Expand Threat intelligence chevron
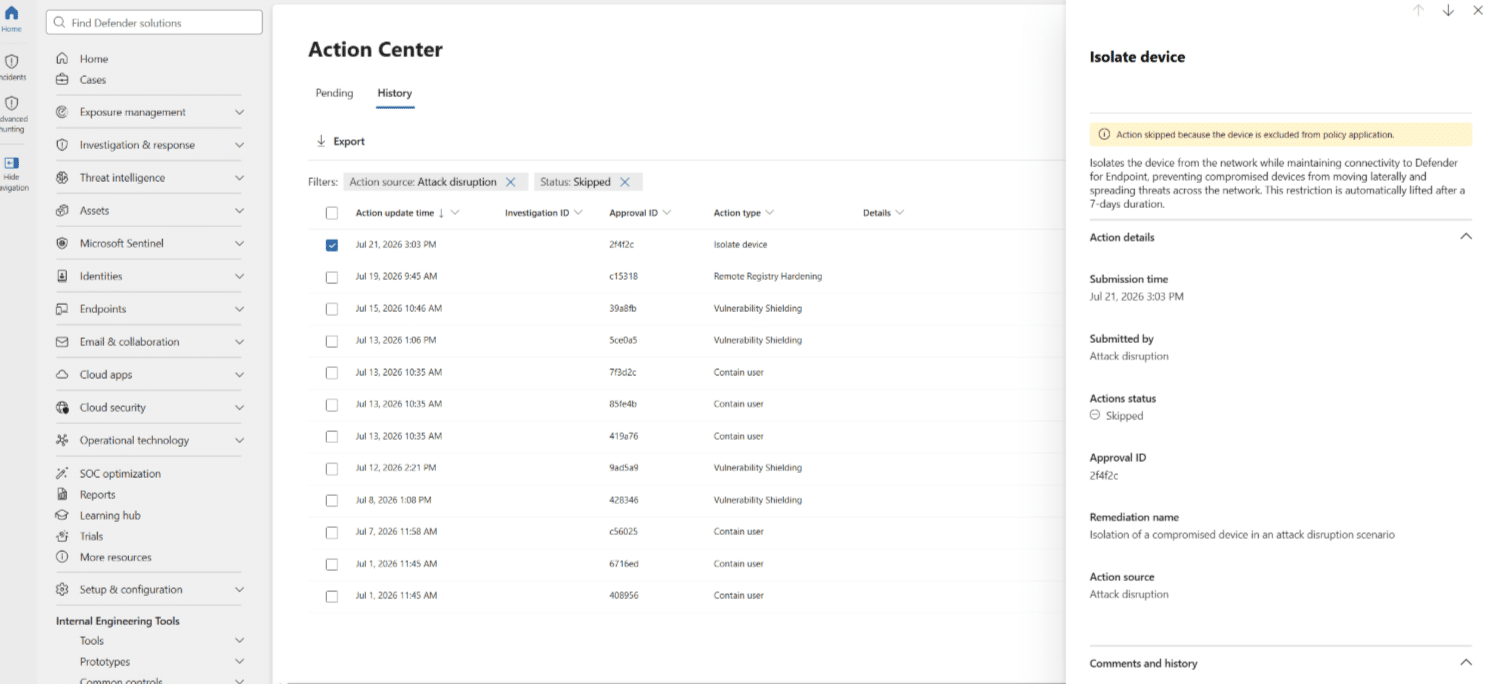 click(239, 178)
